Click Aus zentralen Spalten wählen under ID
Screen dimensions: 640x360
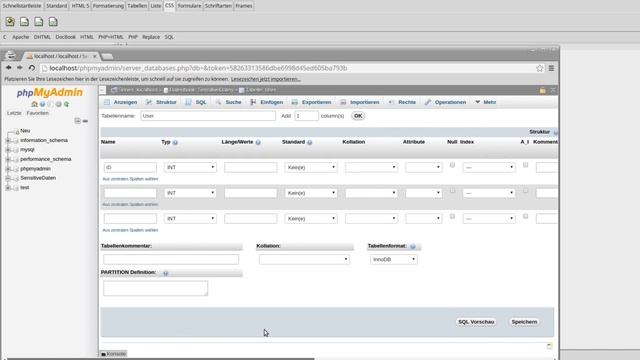tap(130, 179)
